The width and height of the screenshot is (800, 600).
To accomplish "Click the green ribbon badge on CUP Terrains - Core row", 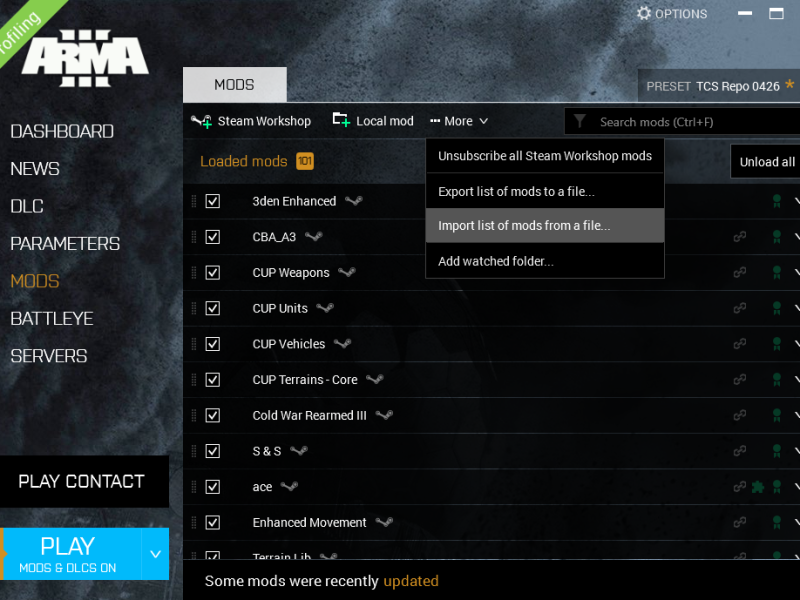I will (777, 380).
